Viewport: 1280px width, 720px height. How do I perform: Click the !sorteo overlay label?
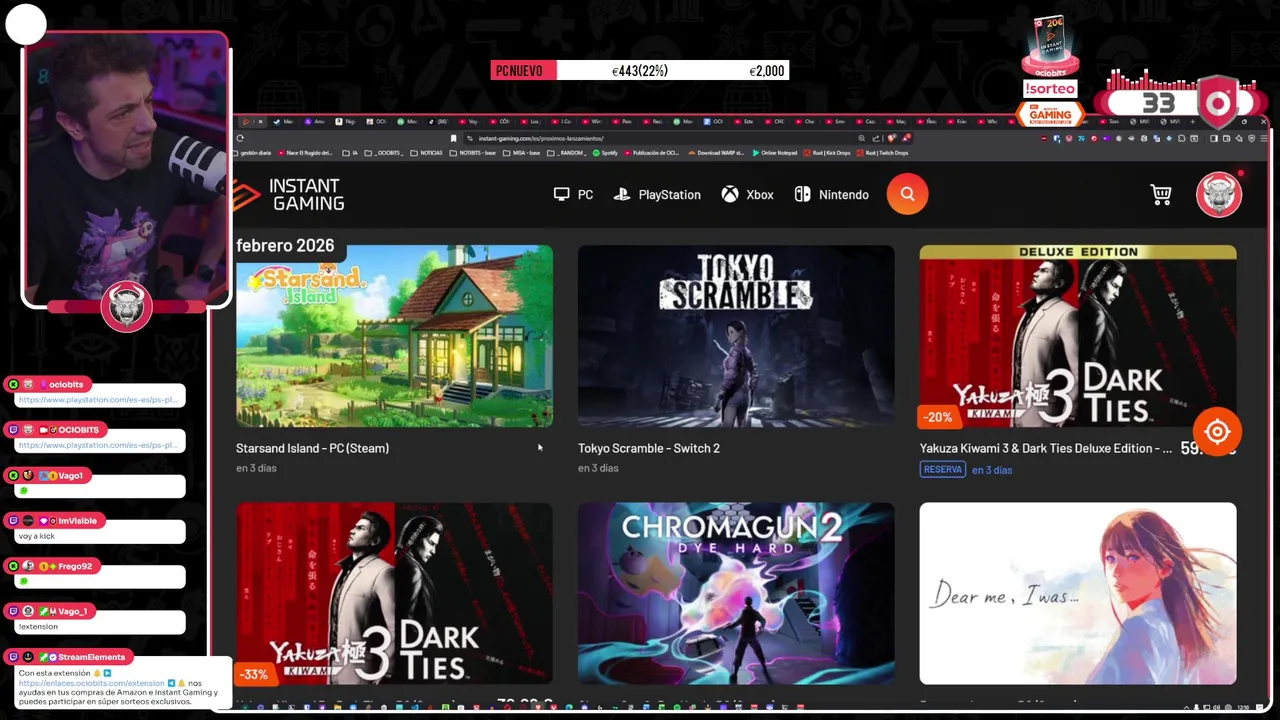(1050, 89)
